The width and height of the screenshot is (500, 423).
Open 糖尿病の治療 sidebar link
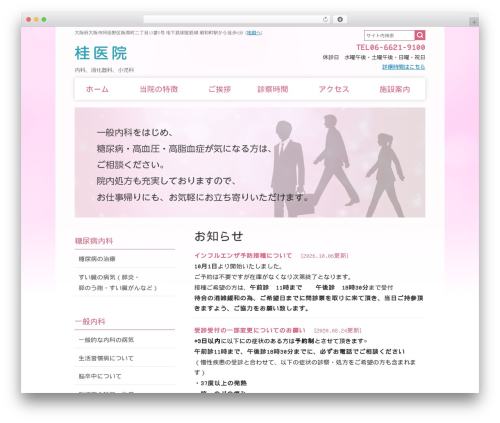pyautogui.click(x=97, y=259)
